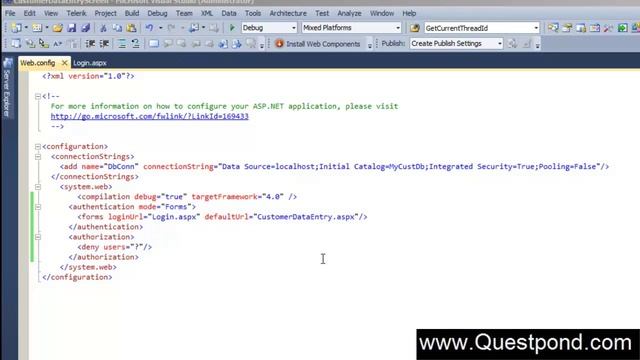Click the Install Web Components orange icon

pos(279,43)
